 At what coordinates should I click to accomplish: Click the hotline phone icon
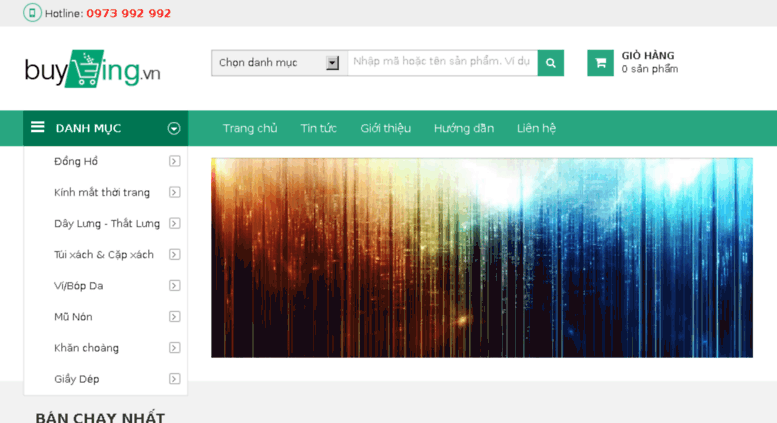[x=32, y=13]
